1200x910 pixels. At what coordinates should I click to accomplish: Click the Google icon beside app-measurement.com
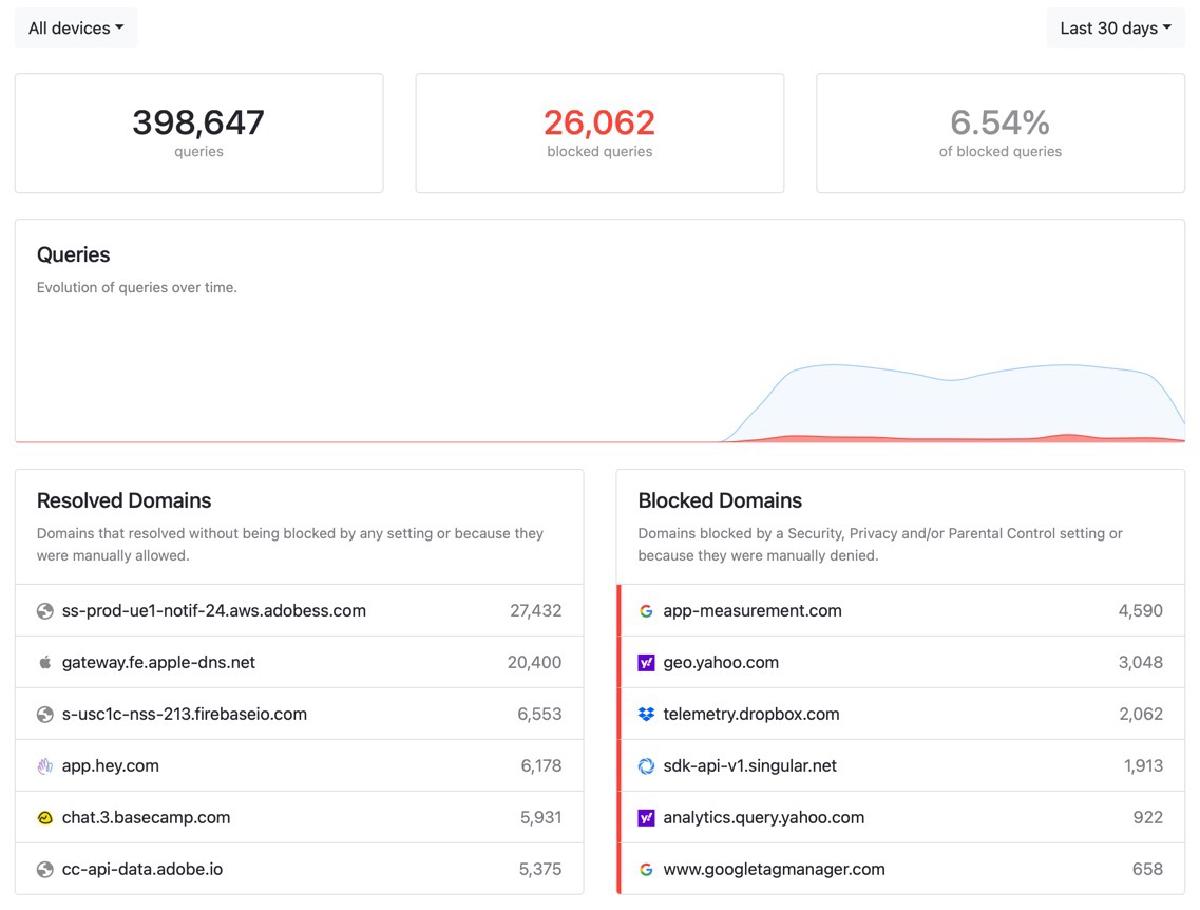(646, 611)
